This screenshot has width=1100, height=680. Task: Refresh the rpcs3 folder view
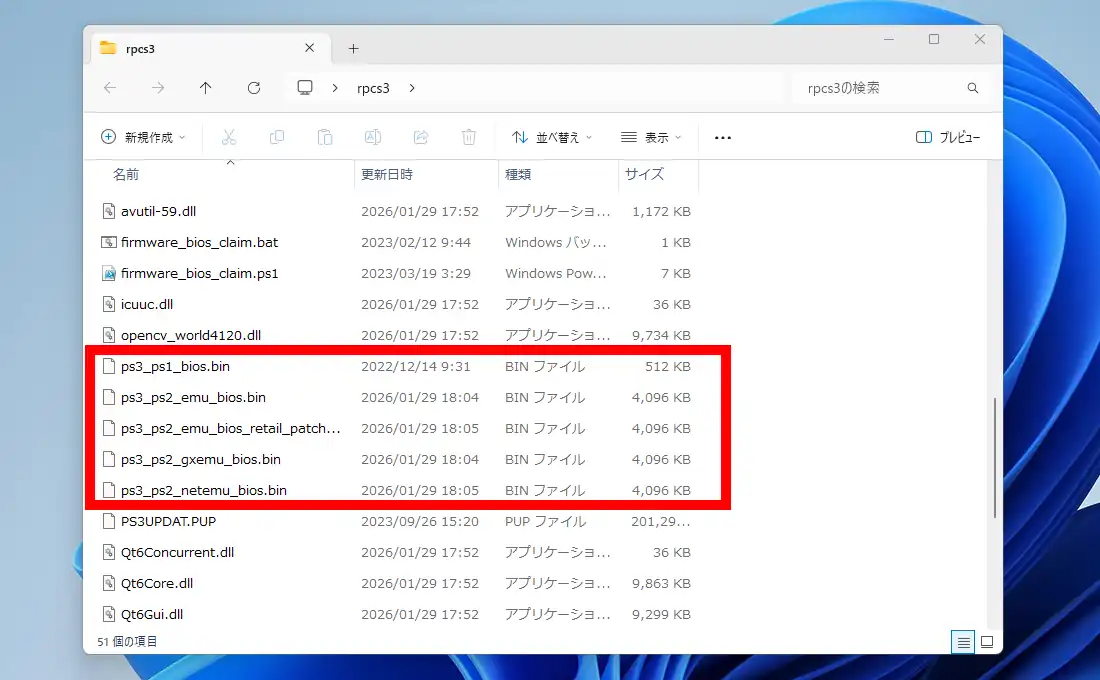coord(254,88)
